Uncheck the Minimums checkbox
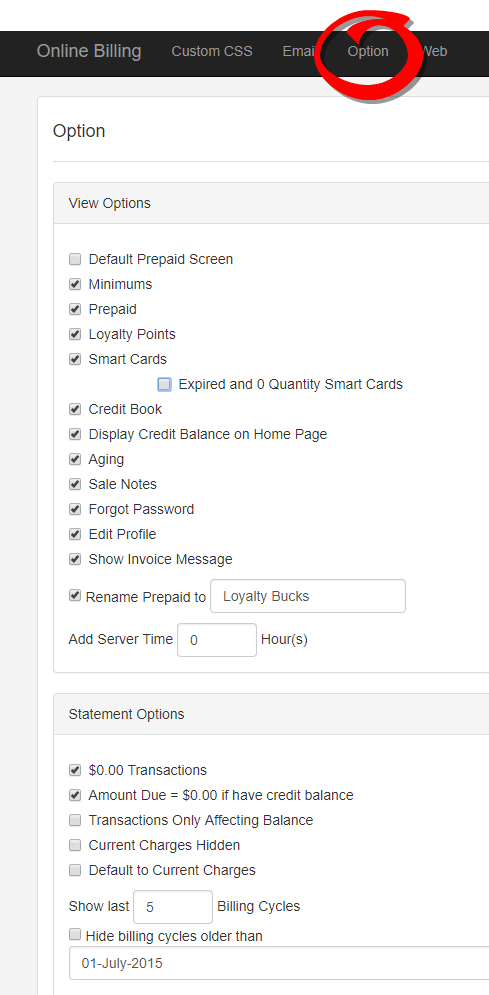The width and height of the screenshot is (489, 995). [75, 284]
